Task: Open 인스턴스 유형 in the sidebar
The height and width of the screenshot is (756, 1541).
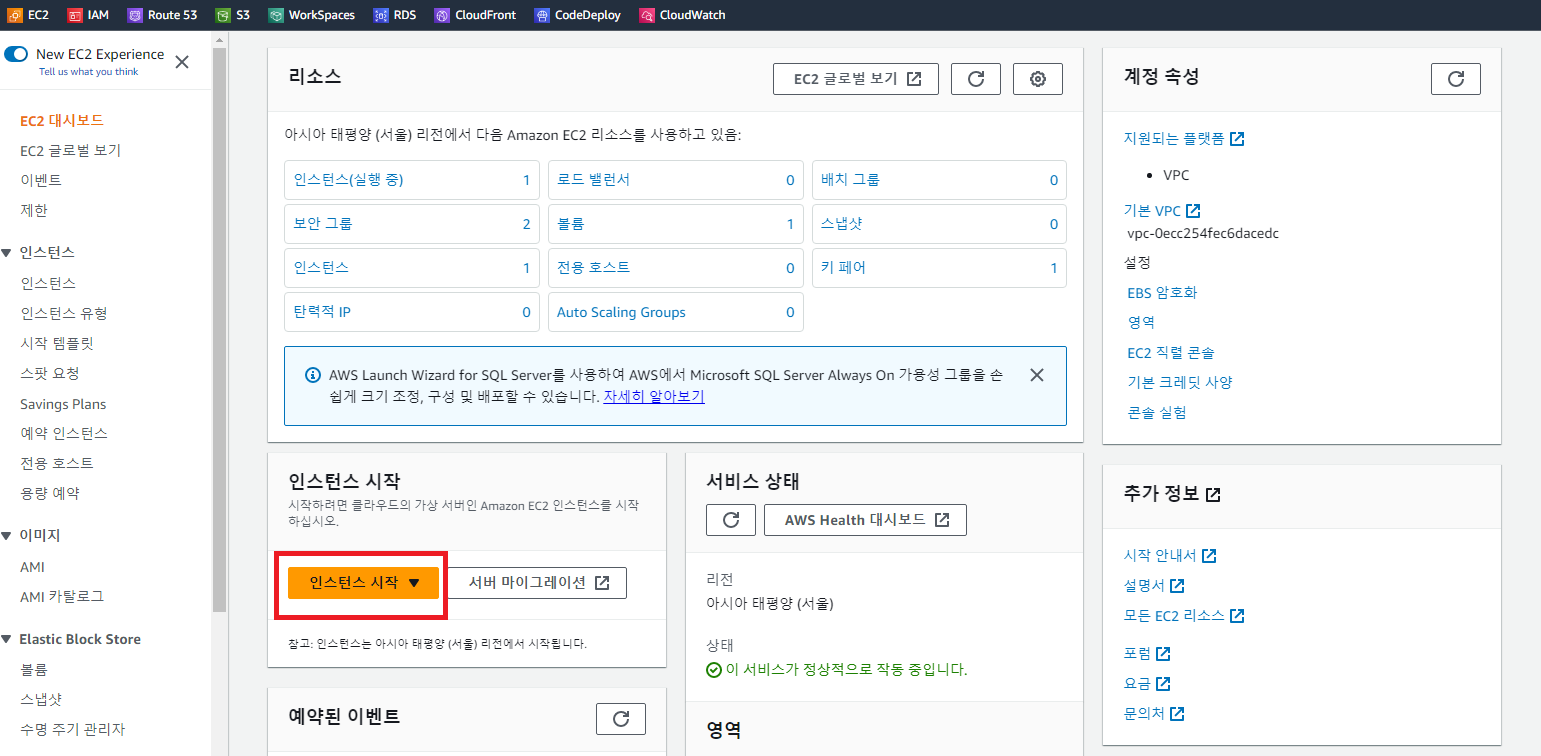Action: pyautogui.click(x=64, y=313)
